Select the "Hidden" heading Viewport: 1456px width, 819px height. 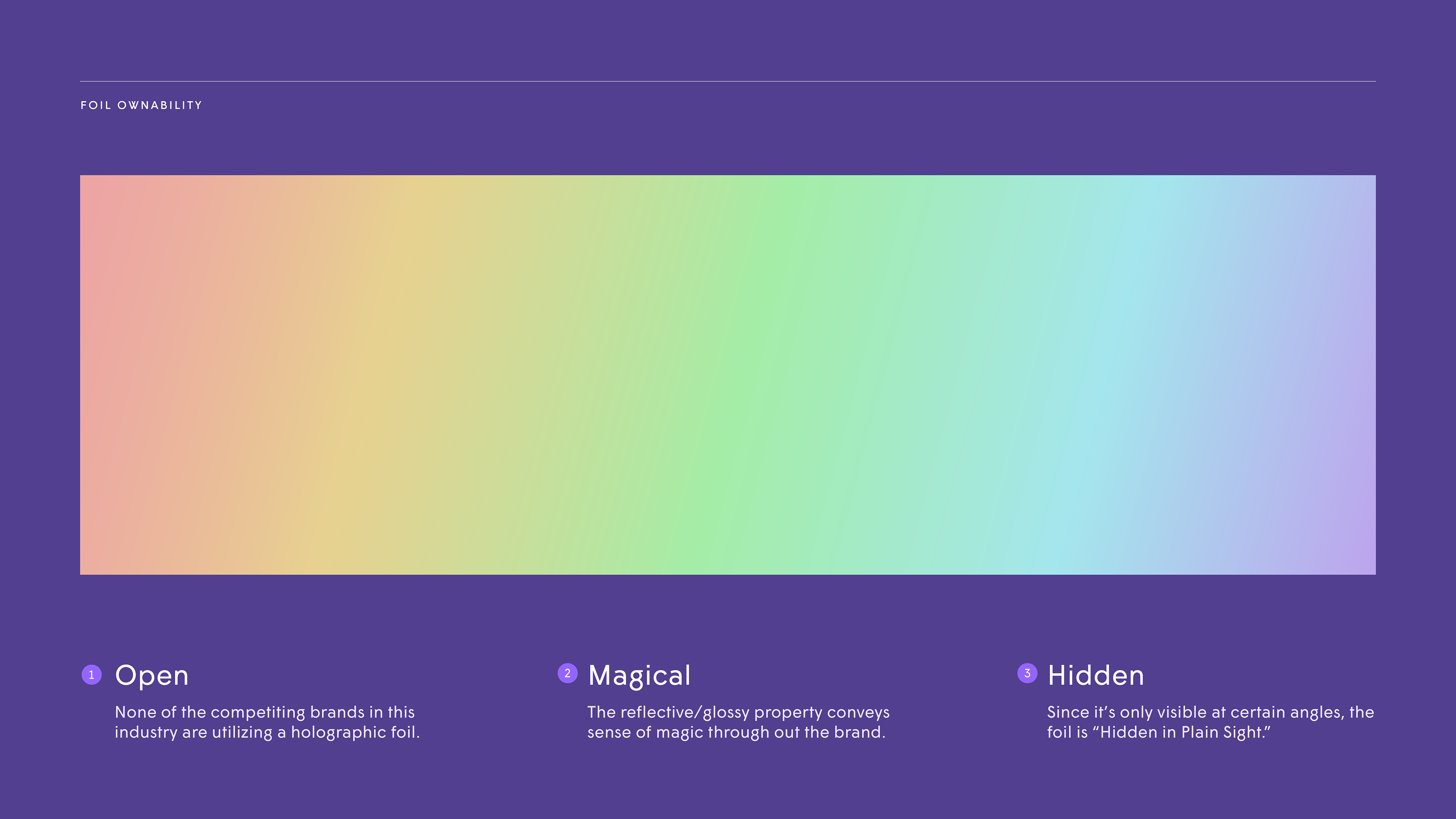pyautogui.click(x=1096, y=675)
